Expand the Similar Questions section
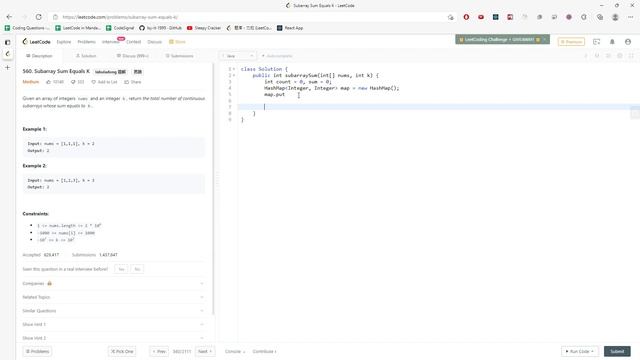The height and width of the screenshot is (360, 640). pyautogui.click(x=113, y=311)
